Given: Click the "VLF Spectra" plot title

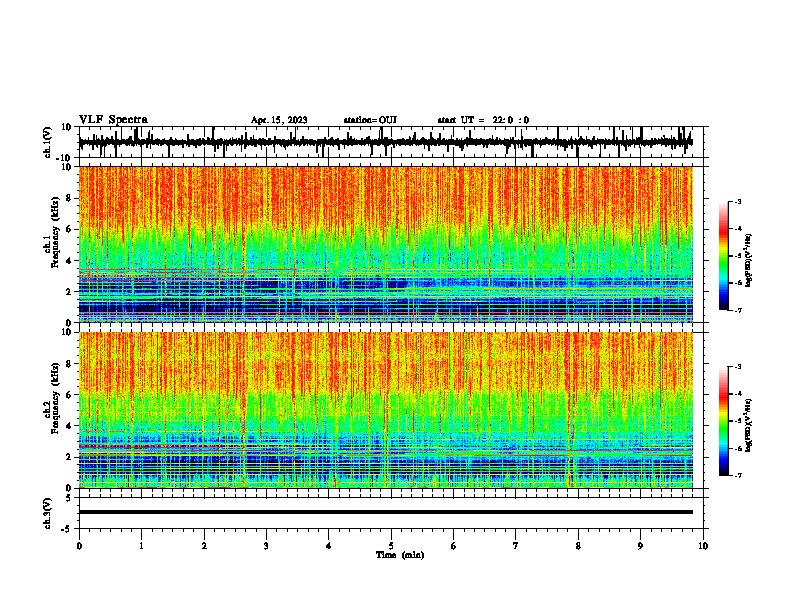Looking at the screenshot, I should tap(113, 120).
